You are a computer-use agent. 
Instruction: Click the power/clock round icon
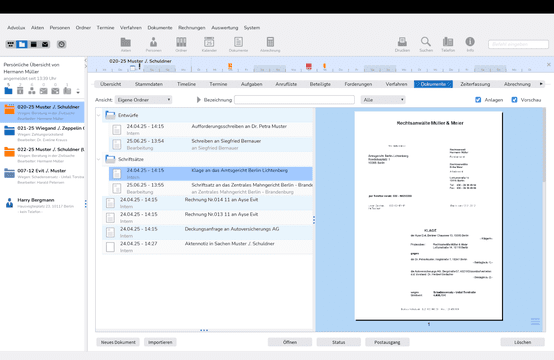[x=61, y=44]
